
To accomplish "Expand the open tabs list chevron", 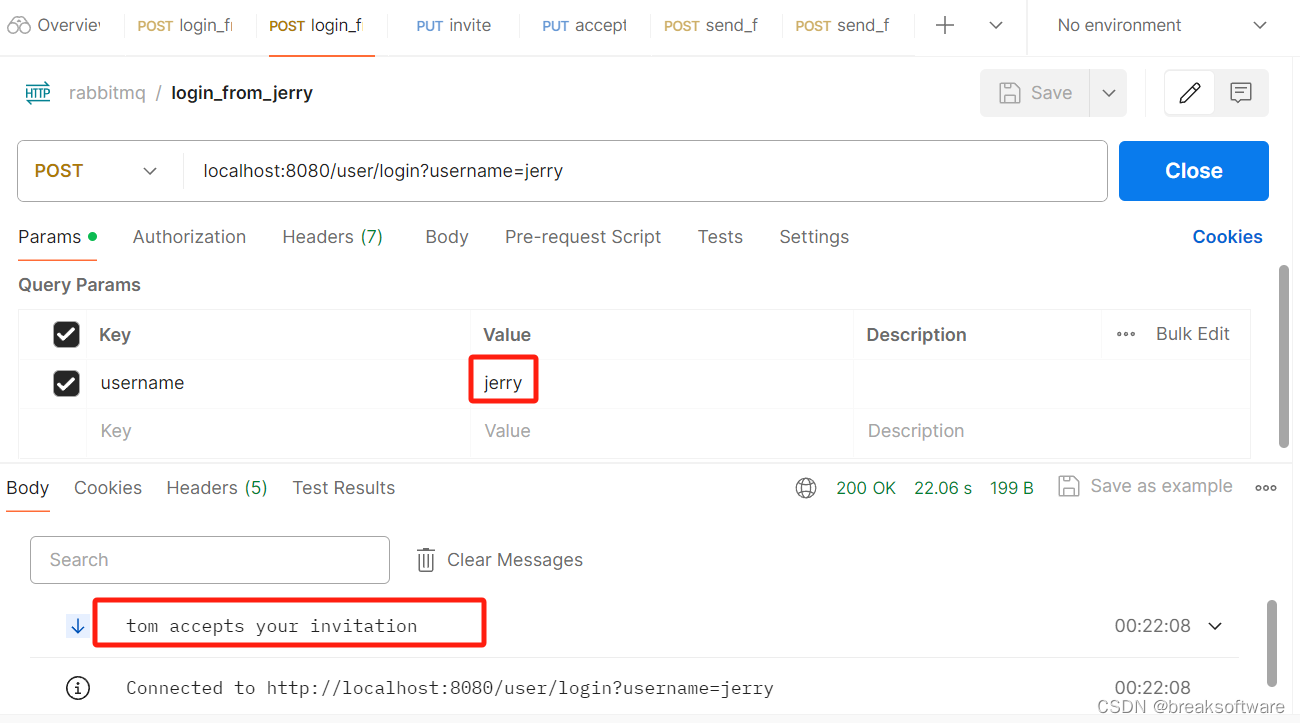I will click(x=996, y=25).
